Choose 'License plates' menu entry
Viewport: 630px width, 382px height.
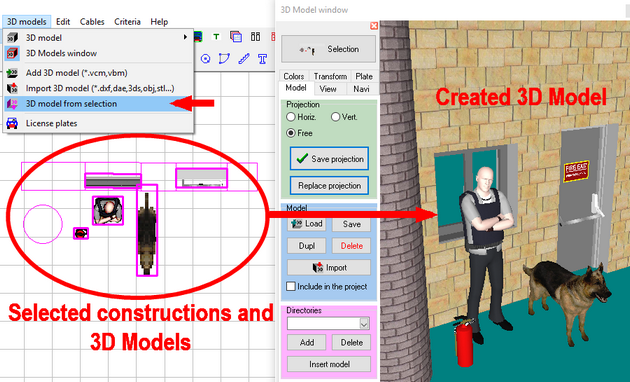(x=98, y=123)
